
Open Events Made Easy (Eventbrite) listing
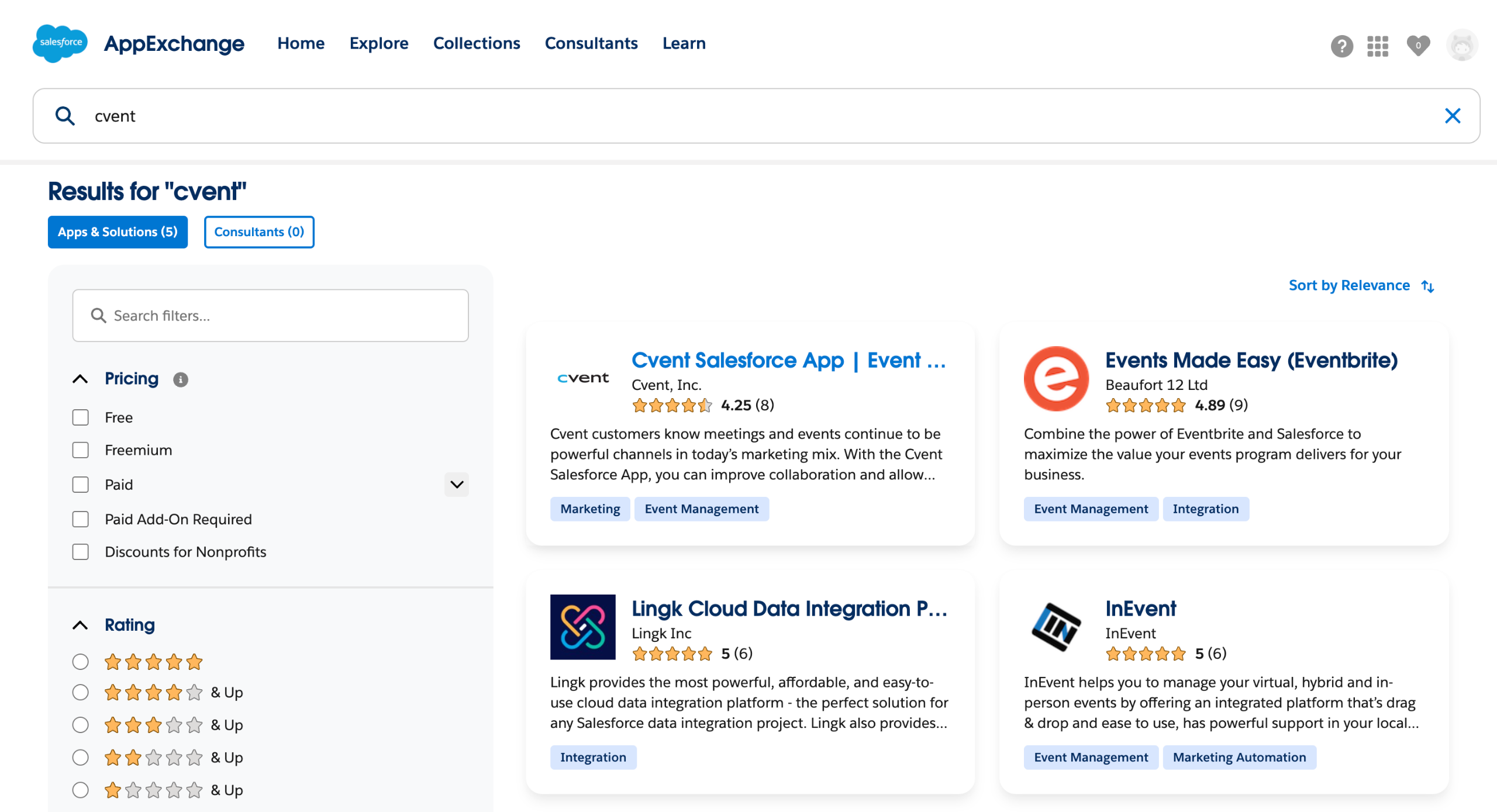click(1251, 360)
